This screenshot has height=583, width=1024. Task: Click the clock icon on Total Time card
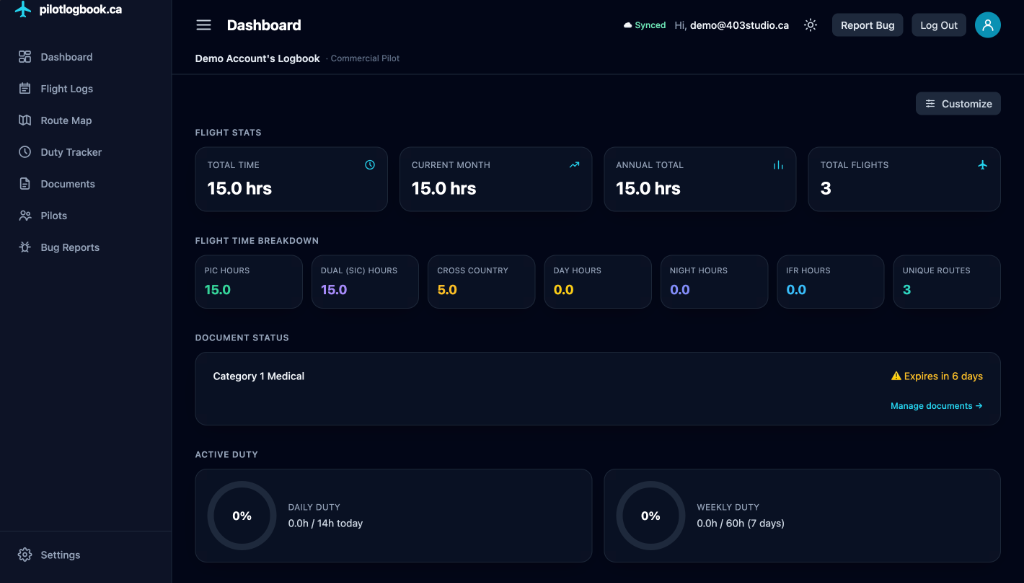[x=370, y=165]
